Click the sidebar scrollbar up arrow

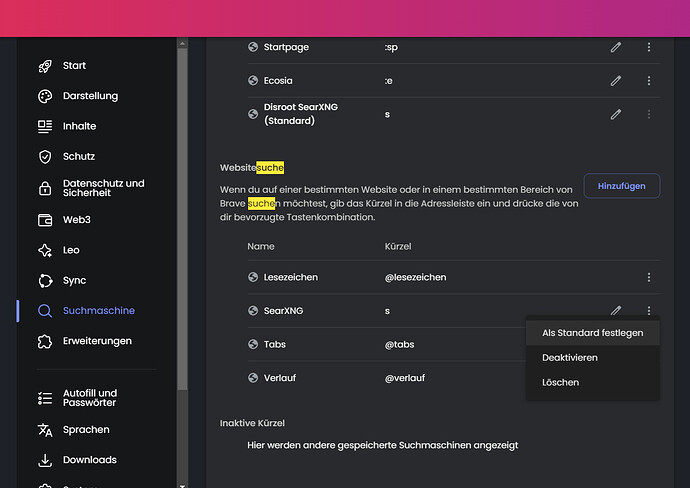[x=182, y=43]
